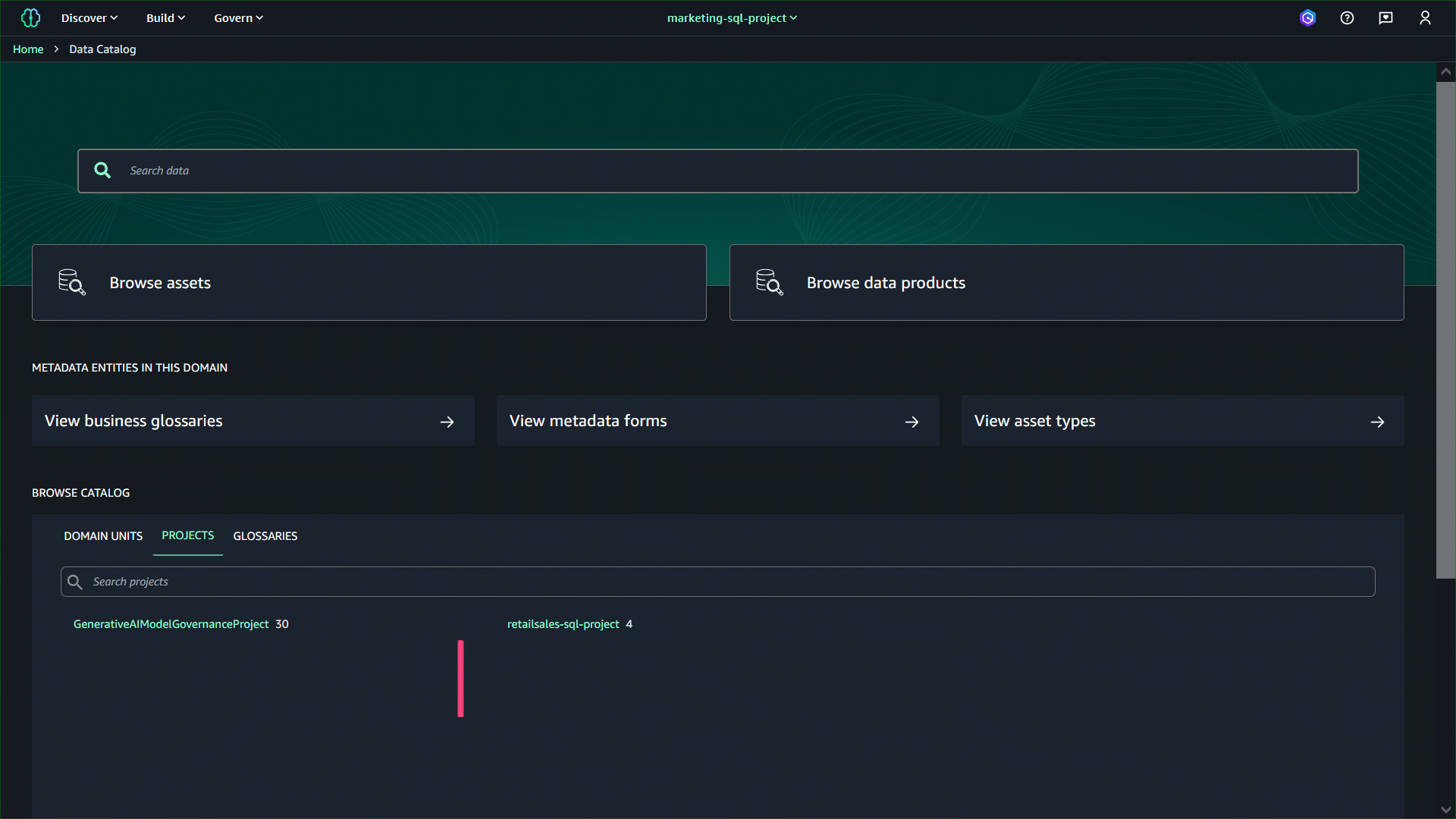This screenshot has width=1456, height=819.
Task: Click the Browse assets database icon
Action: [71, 282]
